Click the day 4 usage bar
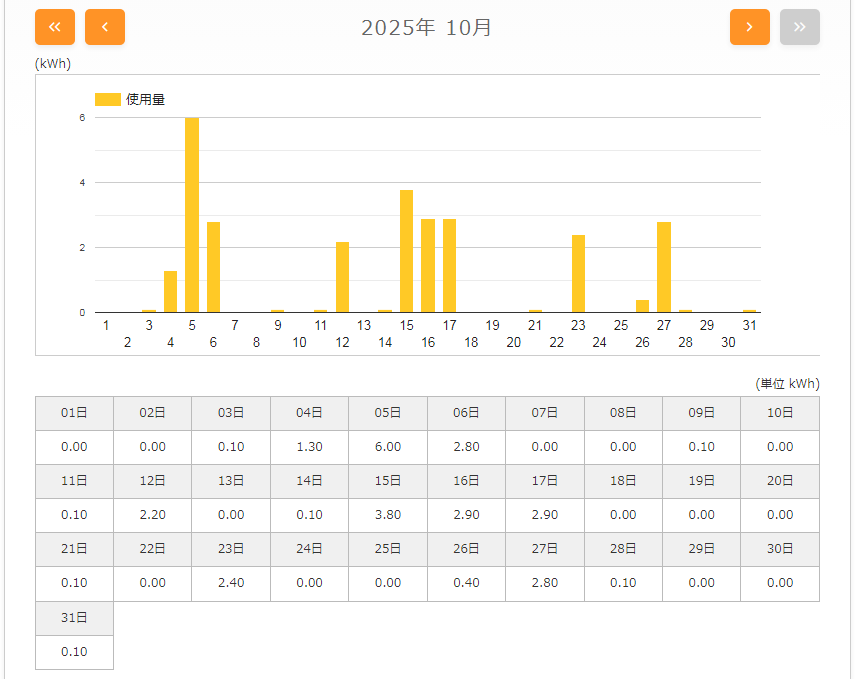Screen dimensions: 856x679 tap(170, 292)
